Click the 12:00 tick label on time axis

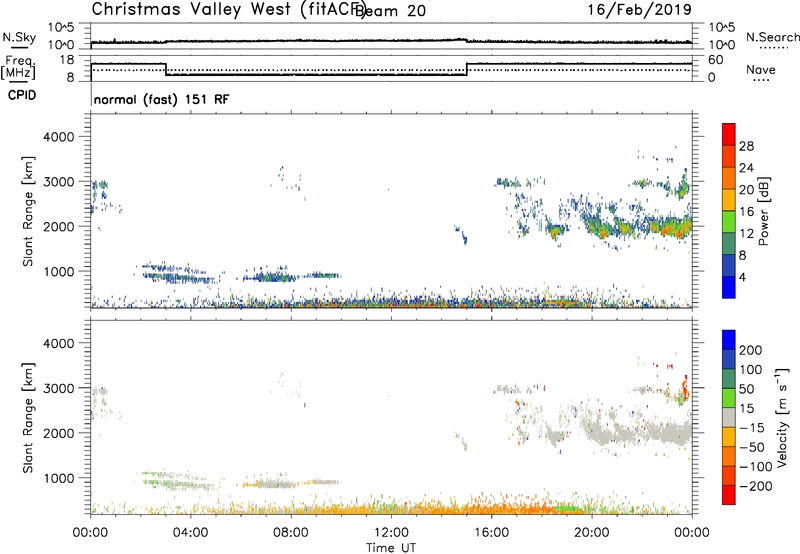point(391,533)
